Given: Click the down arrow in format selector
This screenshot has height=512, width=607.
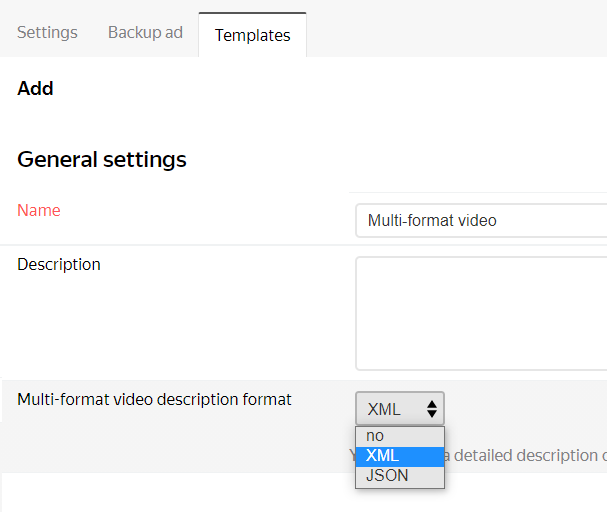Looking at the screenshot, I should pyautogui.click(x=431, y=413).
